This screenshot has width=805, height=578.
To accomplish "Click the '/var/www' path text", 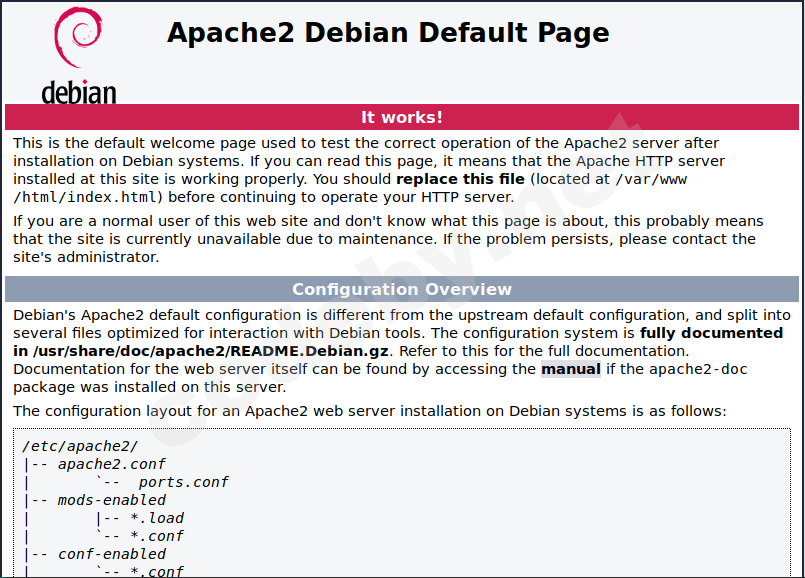I will [651, 179].
